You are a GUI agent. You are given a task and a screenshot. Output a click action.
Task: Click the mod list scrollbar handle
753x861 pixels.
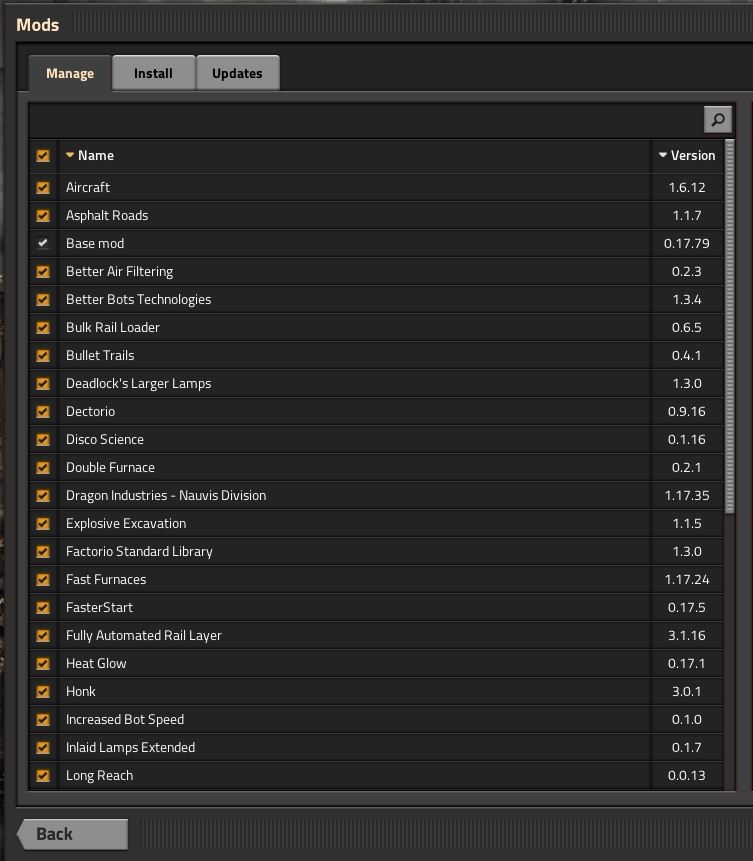pyautogui.click(x=729, y=327)
